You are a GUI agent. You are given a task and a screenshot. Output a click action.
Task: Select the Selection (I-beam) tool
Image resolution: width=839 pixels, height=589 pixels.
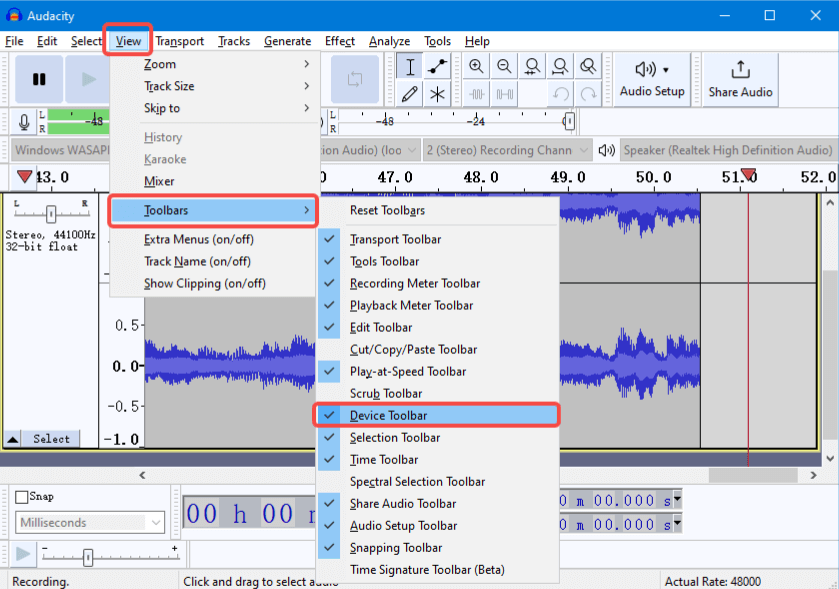point(410,66)
